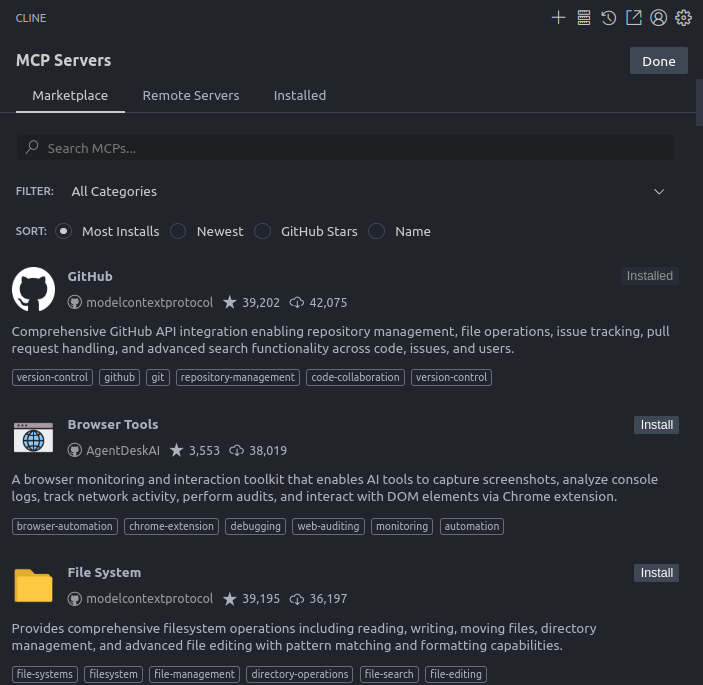Sort marketplace by GitHub Stars
Viewport: 703px width, 685px height.
262,231
